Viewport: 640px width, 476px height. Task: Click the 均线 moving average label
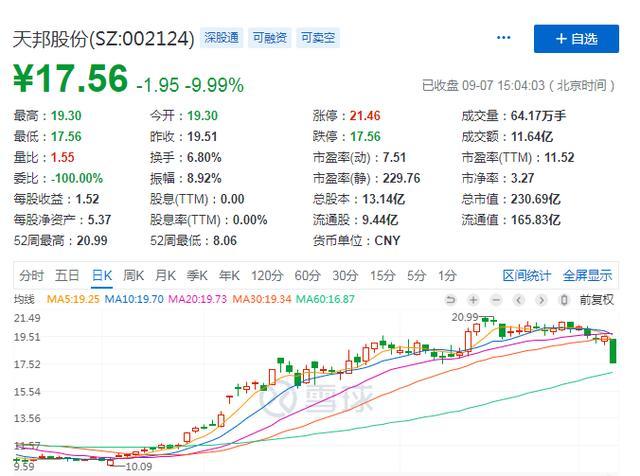click(24, 299)
